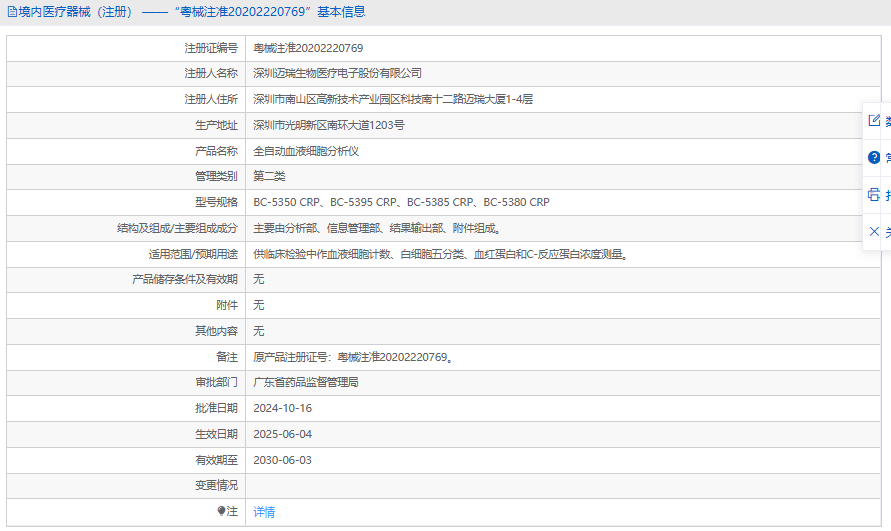Click the 适用范围/预期用途 label
This screenshot has height=531, width=891.
coord(193,254)
